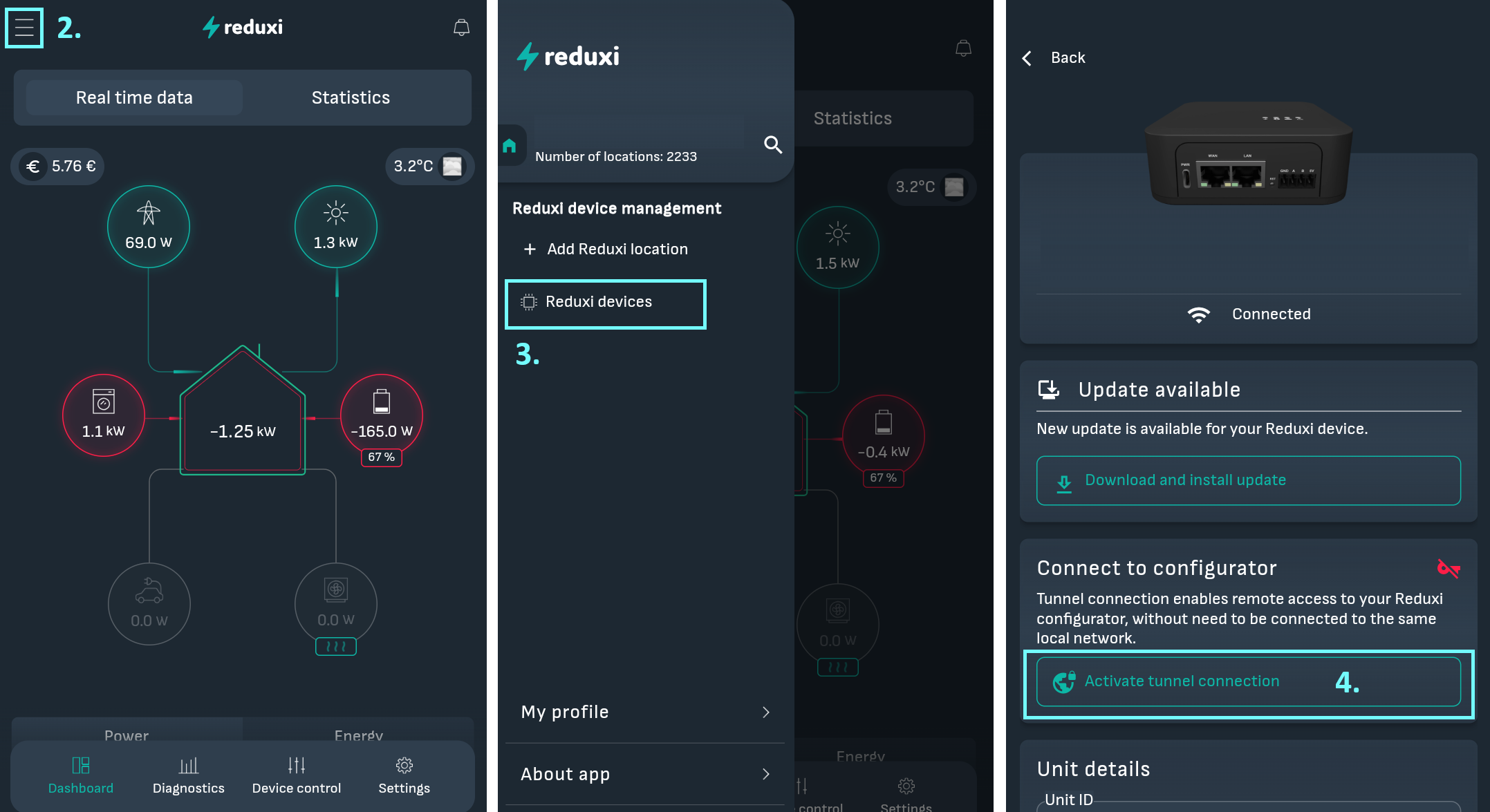Tap Number of locations: 2233 text
This screenshot has width=1490, height=812.
pyautogui.click(x=616, y=157)
